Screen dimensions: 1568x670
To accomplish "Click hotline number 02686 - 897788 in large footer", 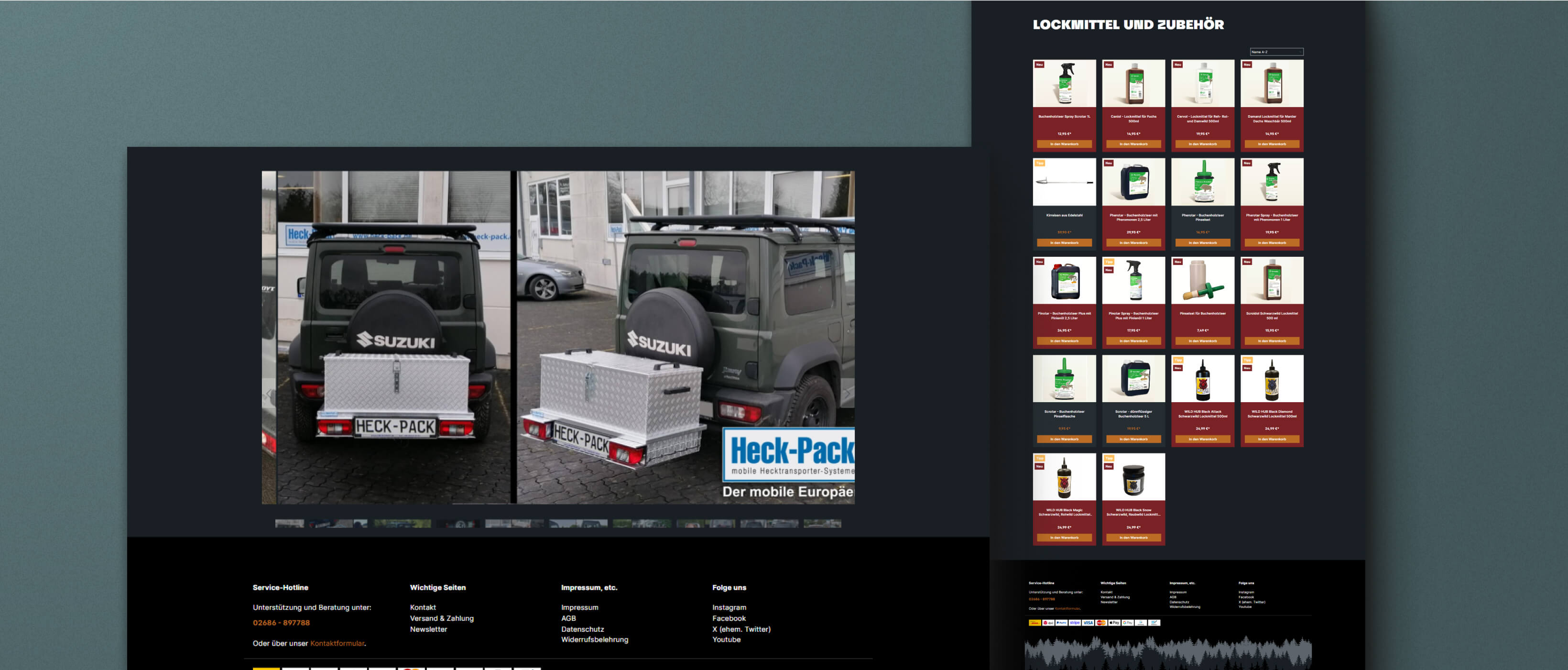I will pos(281,623).
